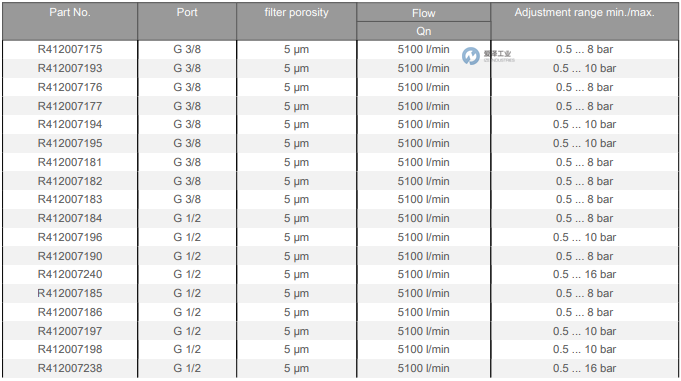Select part number R412007238 in last row
Screen dimensions: 681x381
coord(70,368)
